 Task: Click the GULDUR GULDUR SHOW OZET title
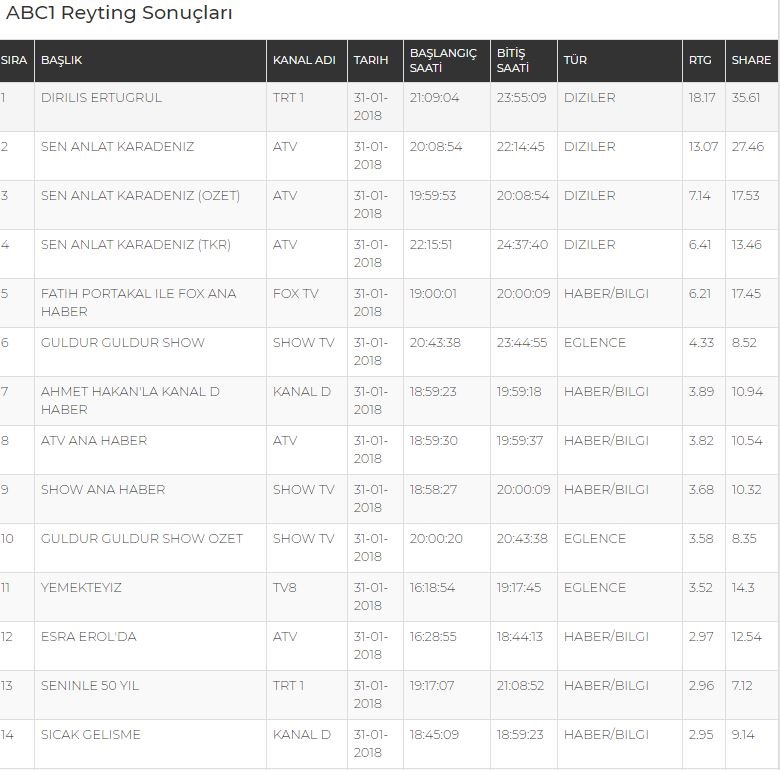click(142, 539)
